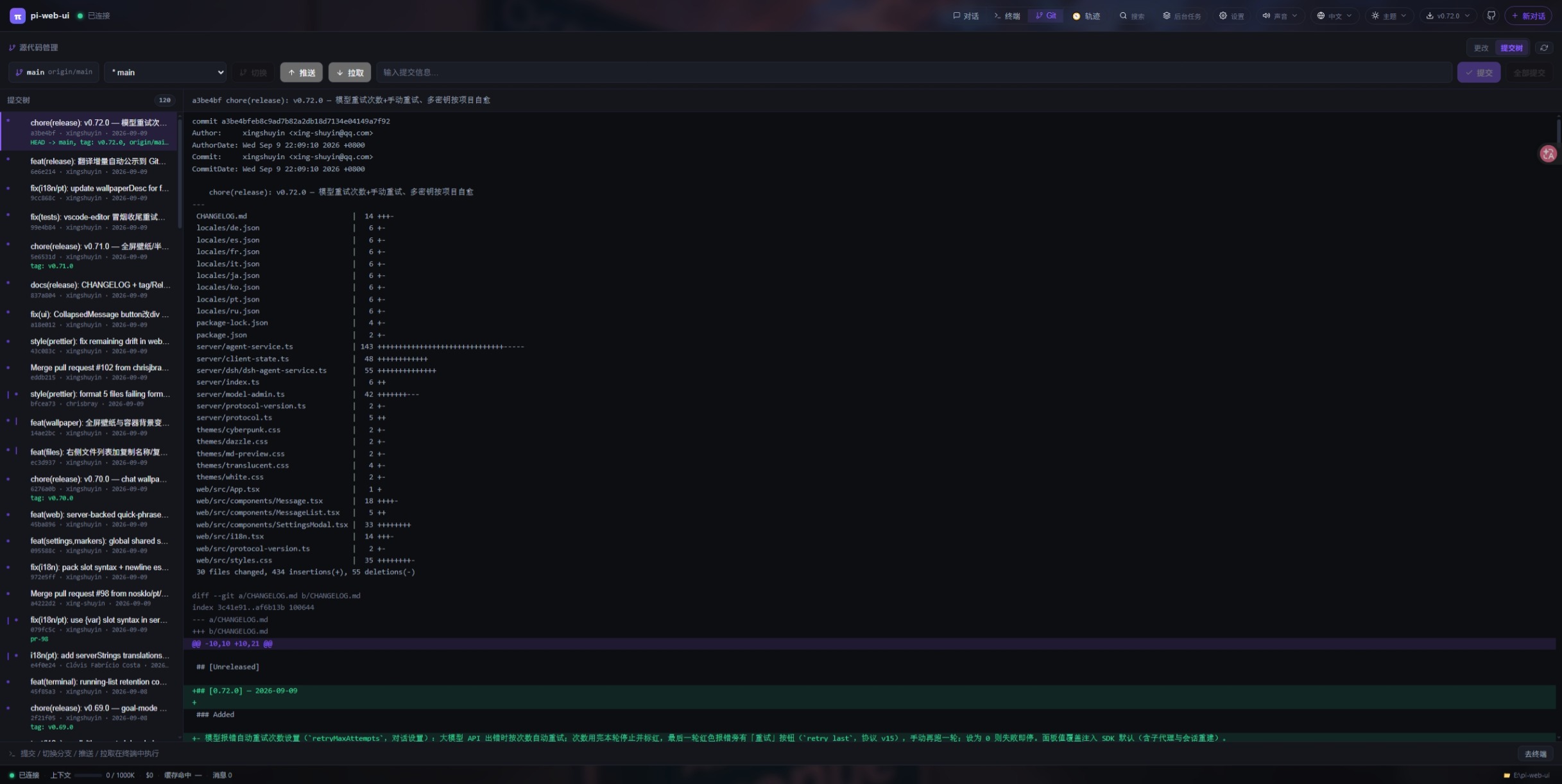
Task: Start a 新对话 new conversation
Action: pyautogui.click(x=1528, y=16)
